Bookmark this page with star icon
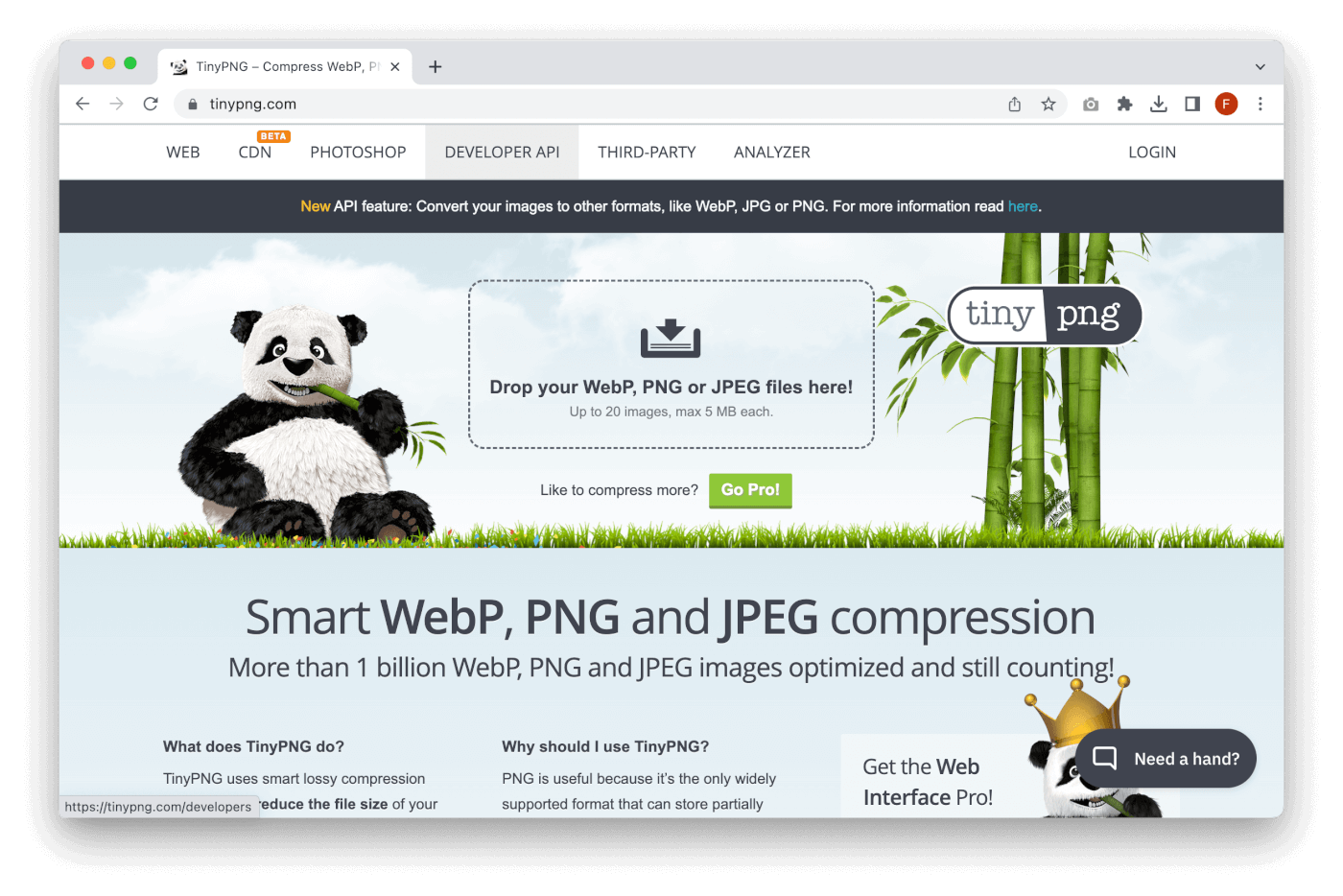The width and height of the screenshot is (1343, 896). 1048,104
